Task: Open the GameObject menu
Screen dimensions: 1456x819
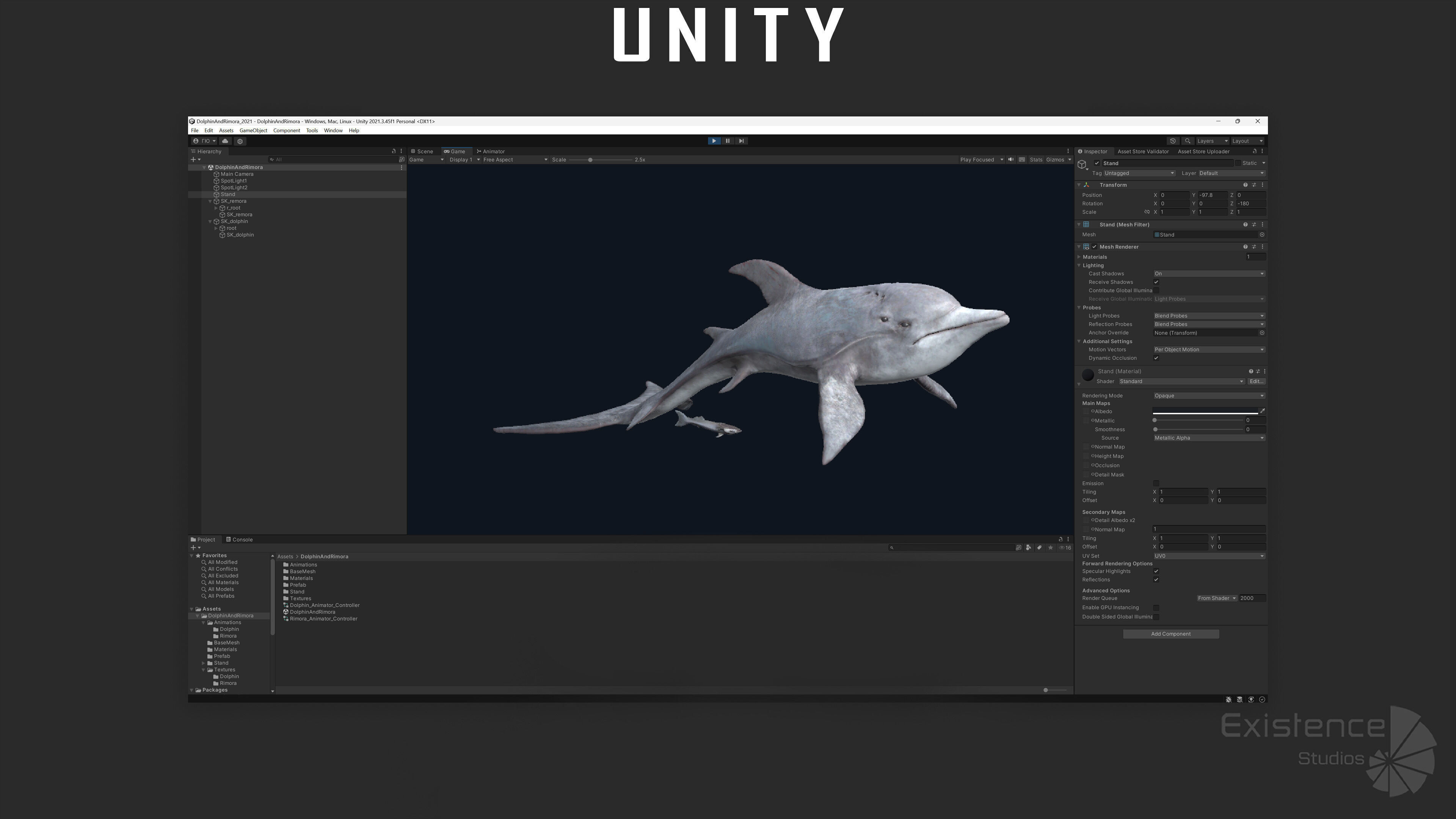Action: point(253,130)
